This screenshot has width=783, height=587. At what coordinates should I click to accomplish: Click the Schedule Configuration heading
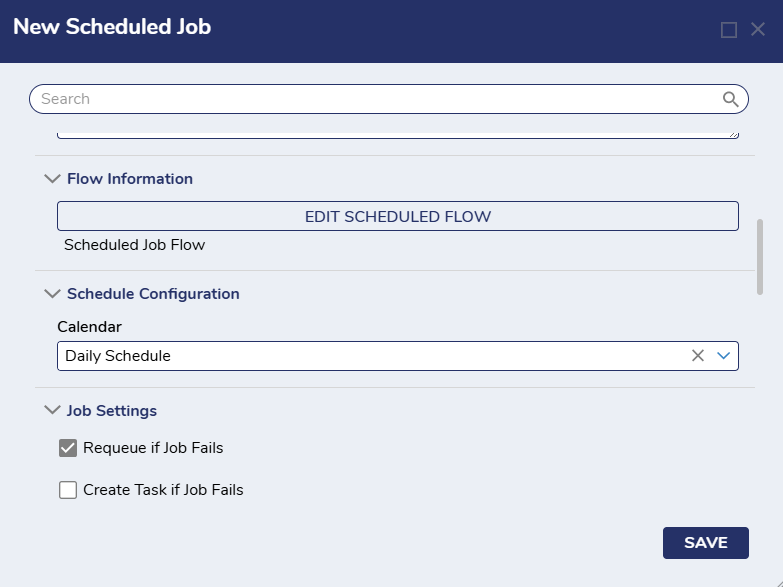(x=153, y=294)
